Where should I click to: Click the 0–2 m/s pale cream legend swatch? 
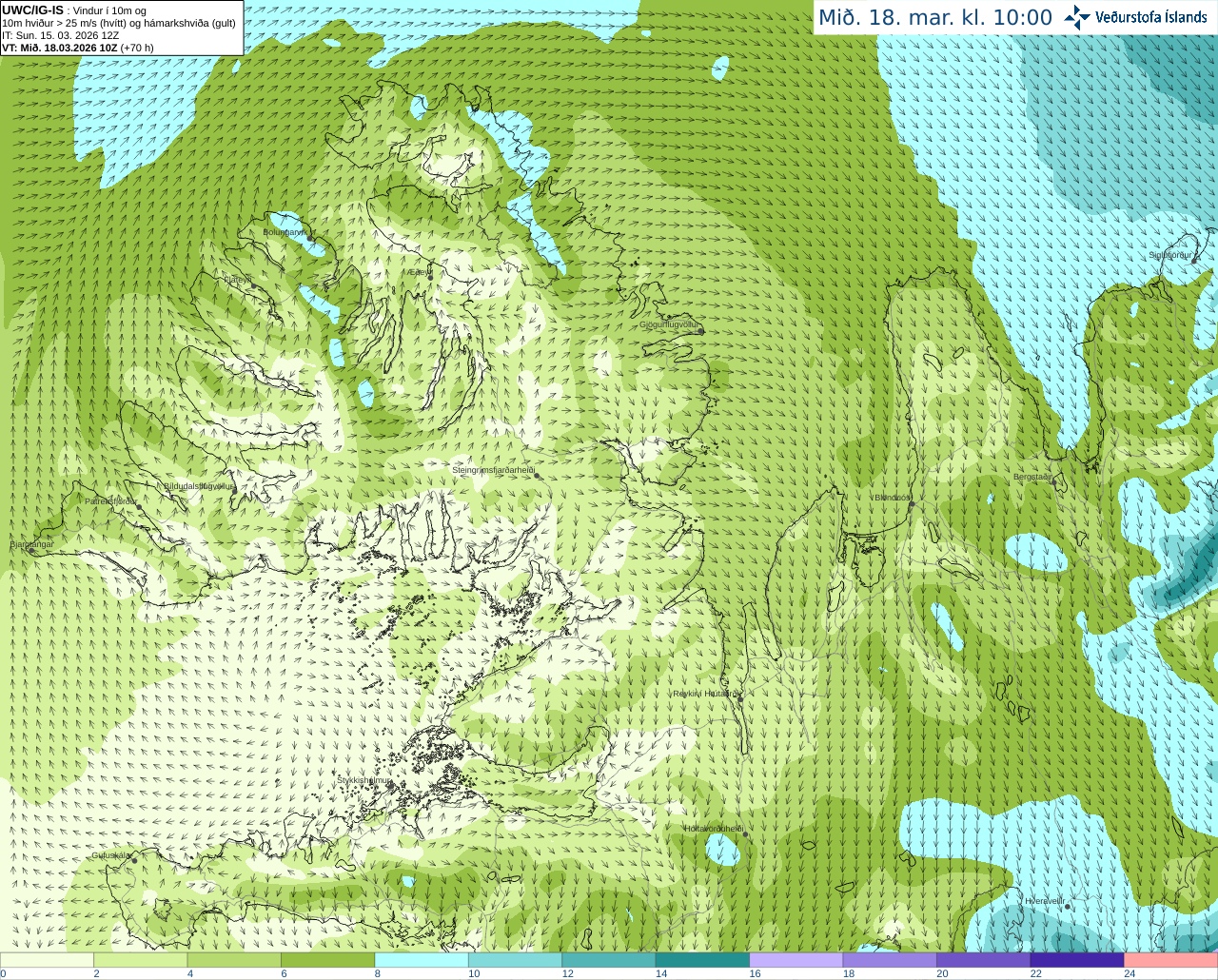point(47,960)
